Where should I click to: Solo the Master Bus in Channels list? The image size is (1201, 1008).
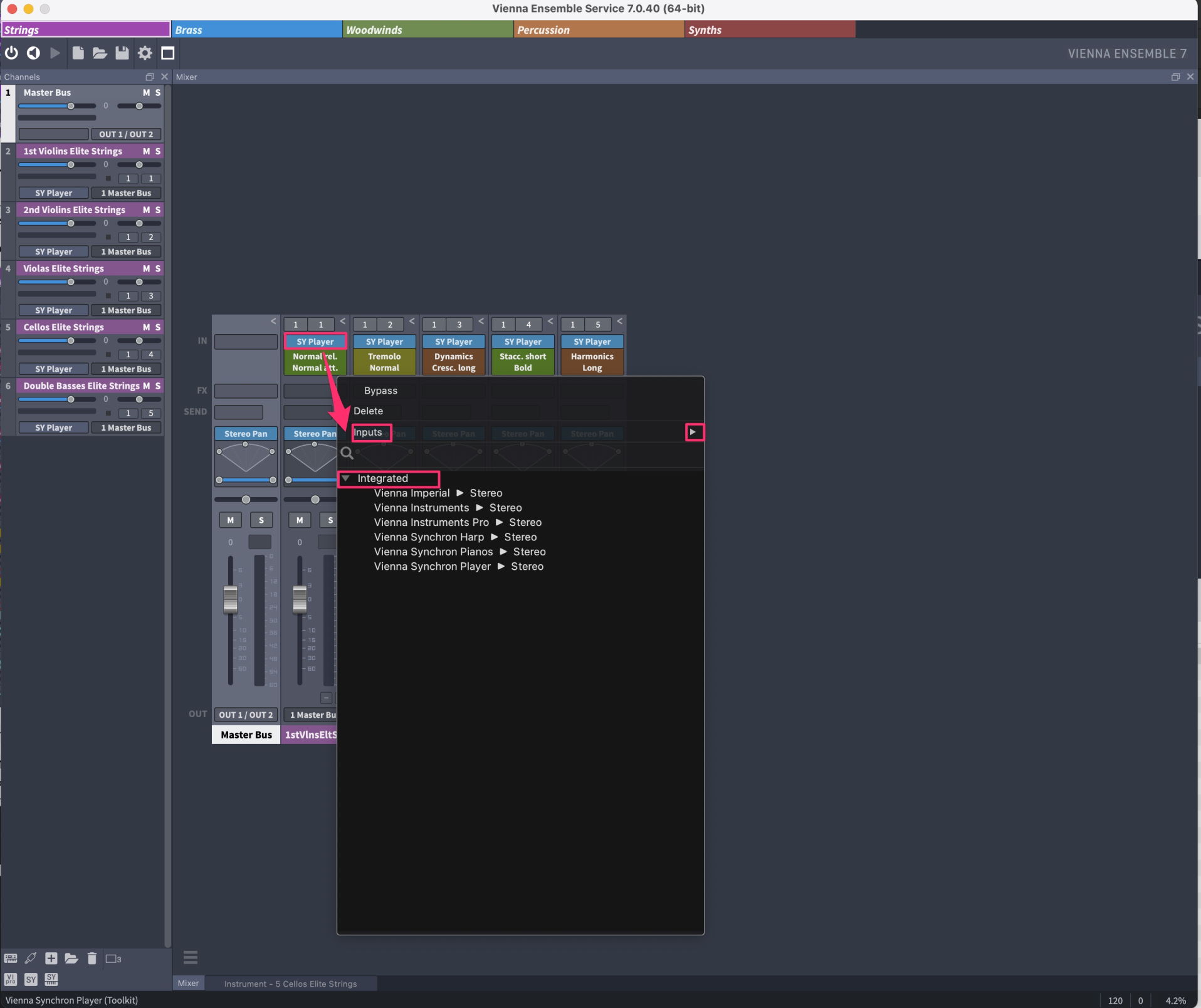[158, 93]
